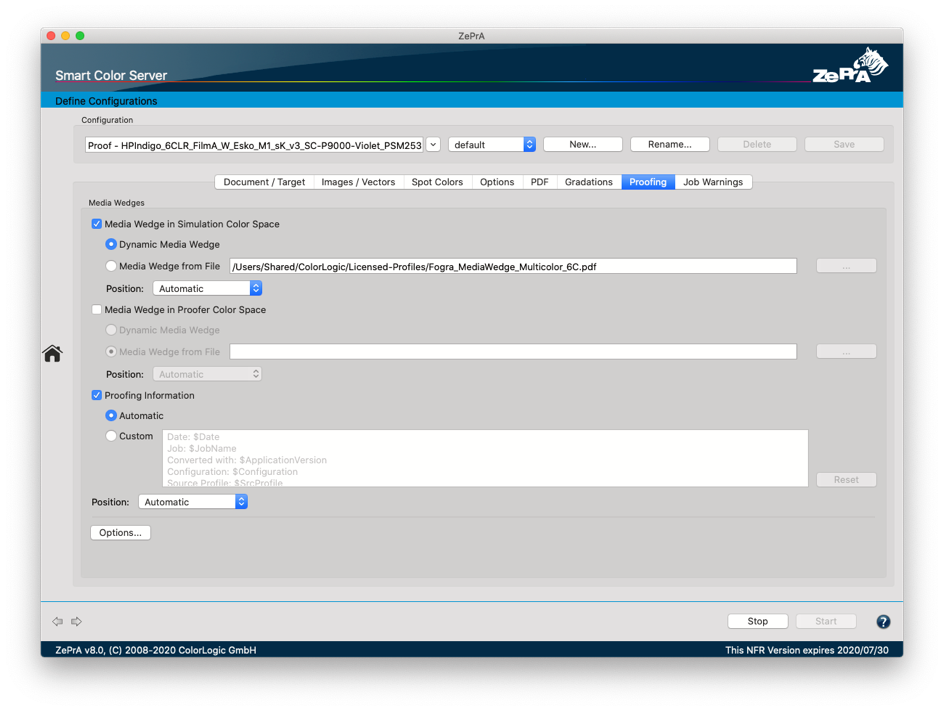Browse for simulation media wedge file
The width and height of the screenshot is (944, 711).
pyautogui.click(x=846, y=266)
